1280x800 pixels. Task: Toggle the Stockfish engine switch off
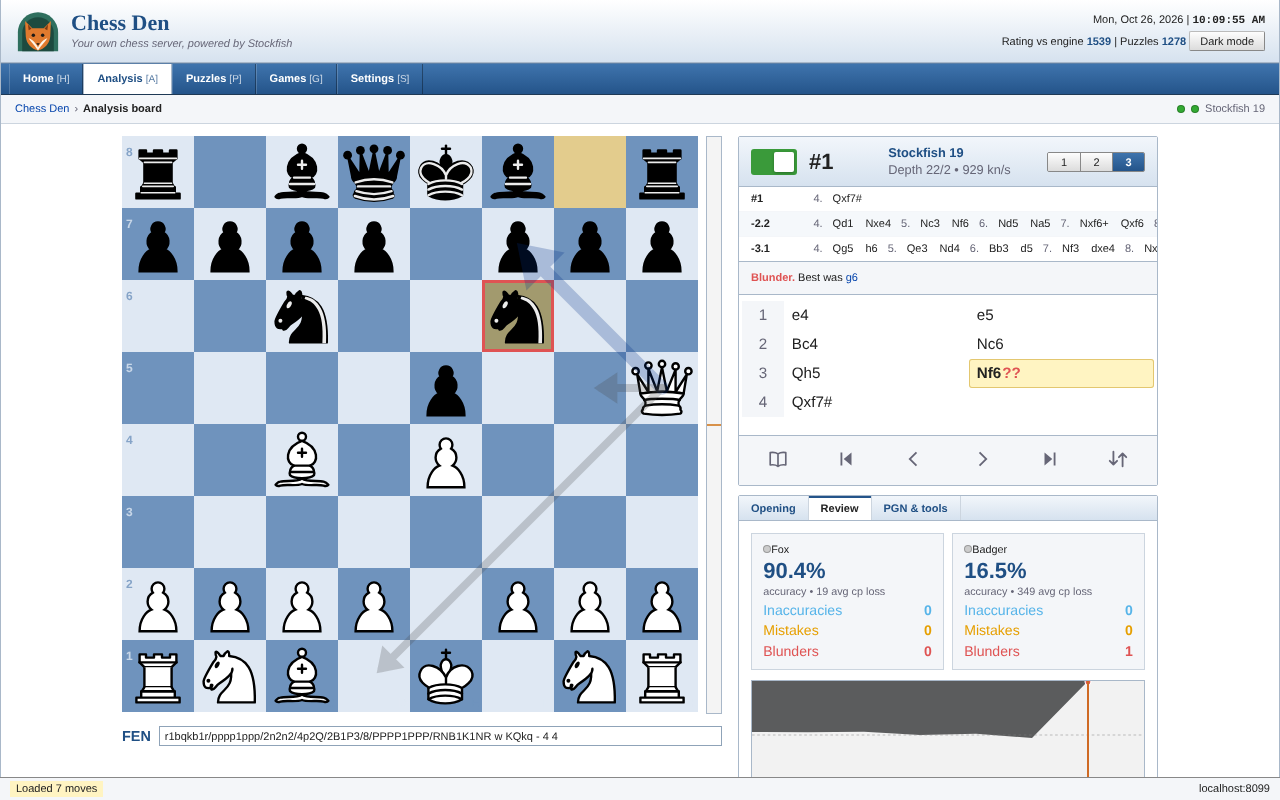774,162
